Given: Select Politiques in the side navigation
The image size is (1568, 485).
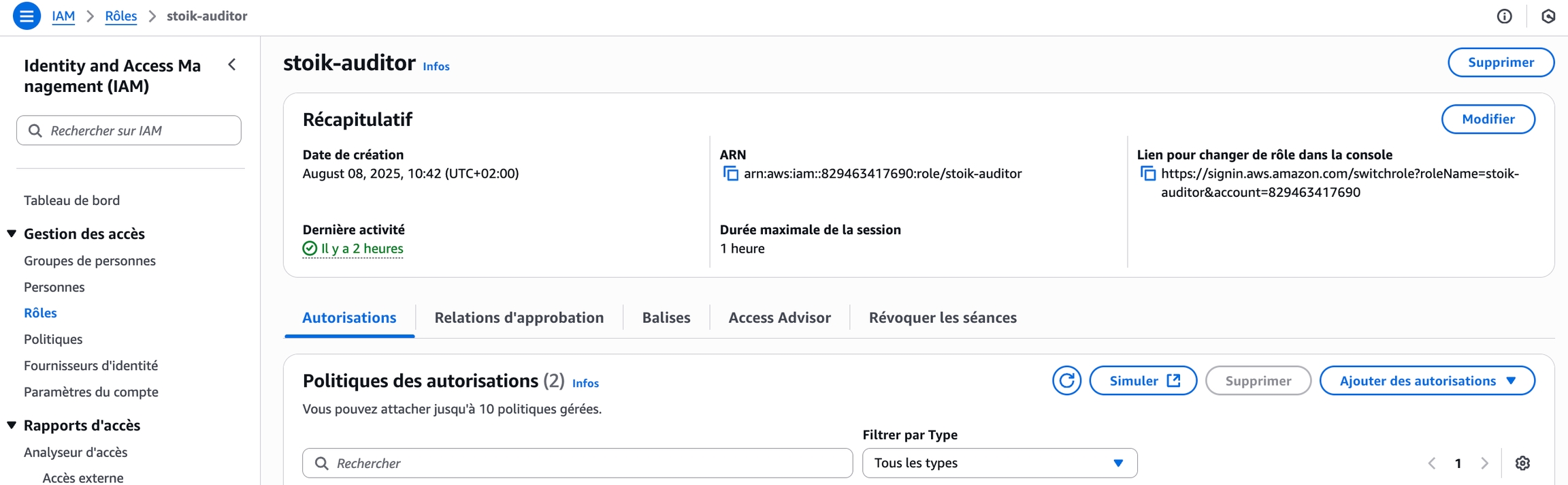Looking at the screenshot, I should point(53,339).
